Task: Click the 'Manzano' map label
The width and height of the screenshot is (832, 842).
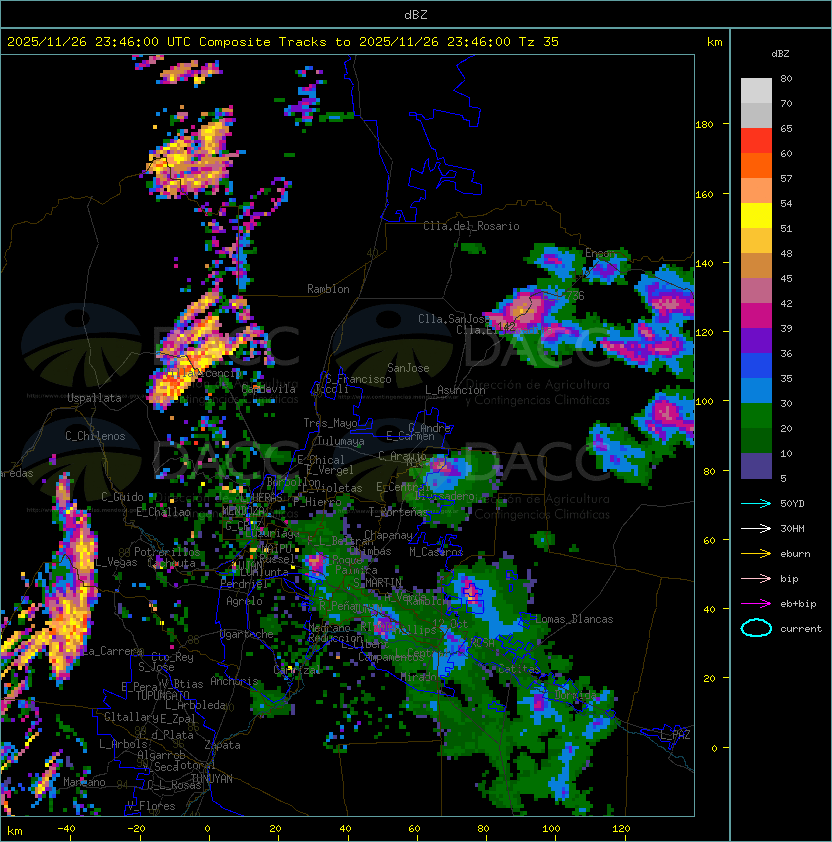Action: click(x=84, y=782)
